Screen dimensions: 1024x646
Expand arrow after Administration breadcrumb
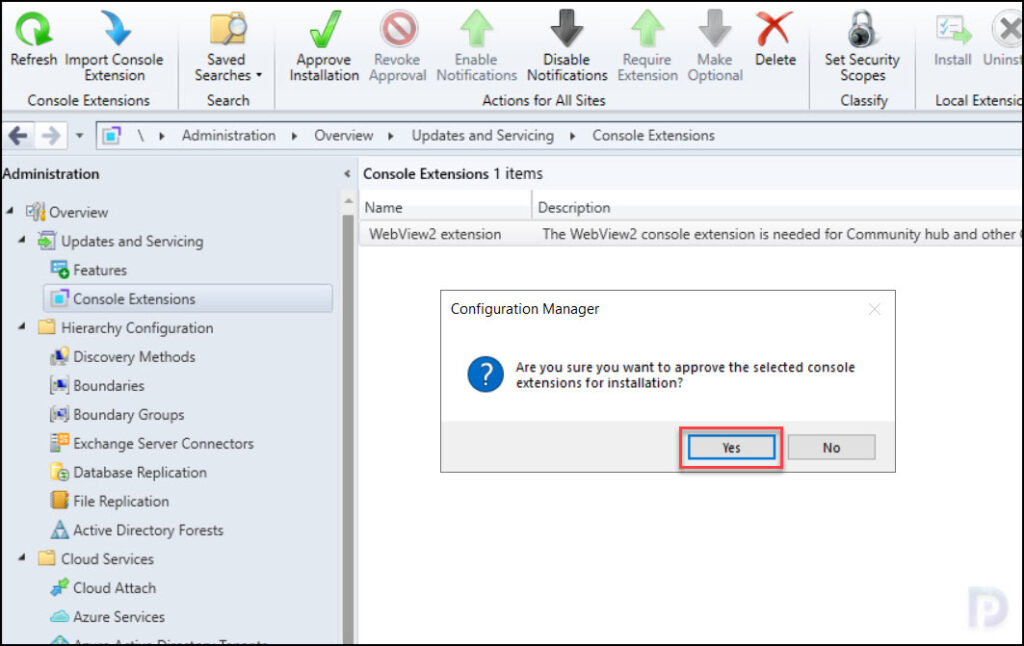click(x=295, y=136)
